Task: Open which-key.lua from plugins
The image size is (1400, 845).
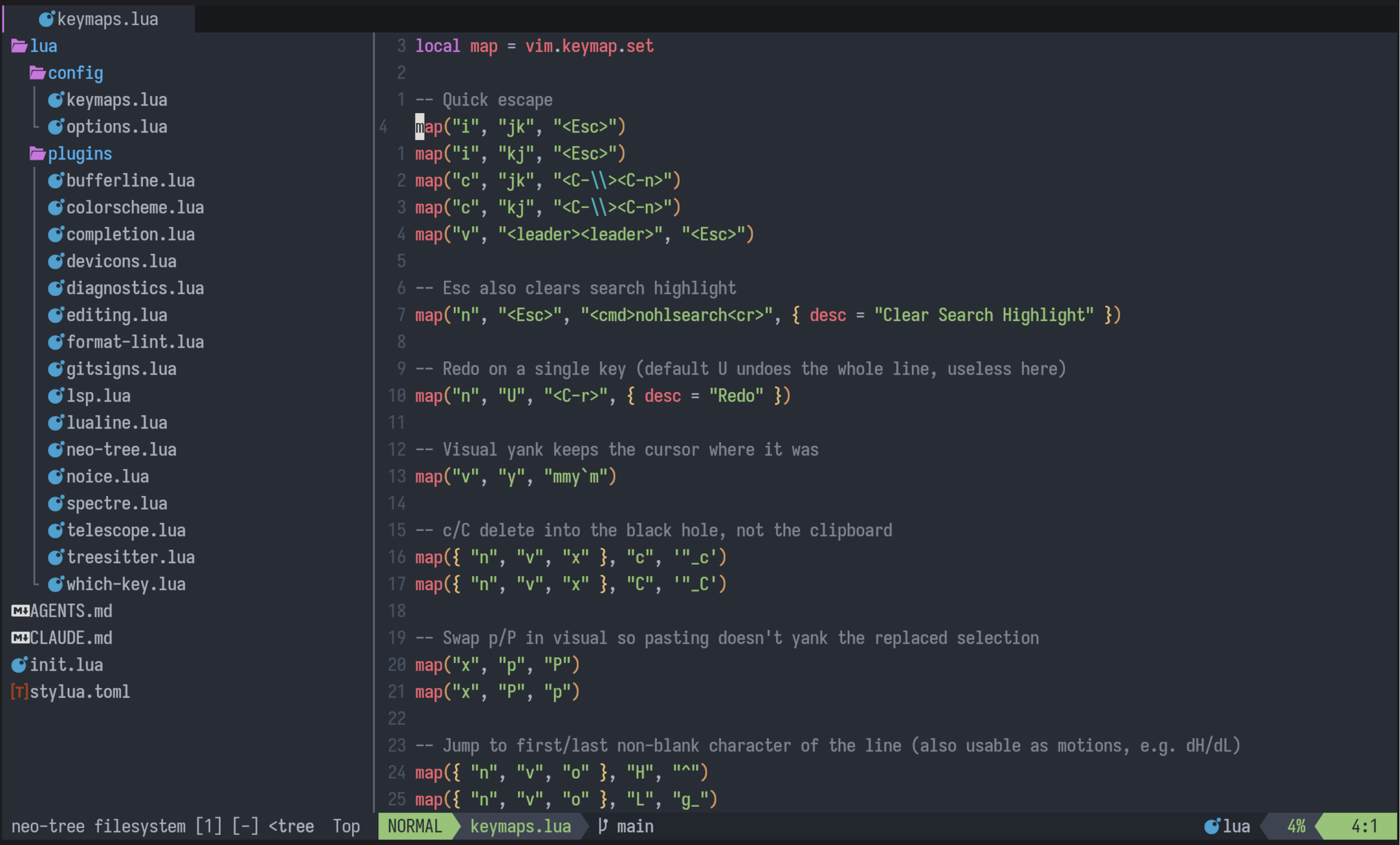Action: [126, 584]
